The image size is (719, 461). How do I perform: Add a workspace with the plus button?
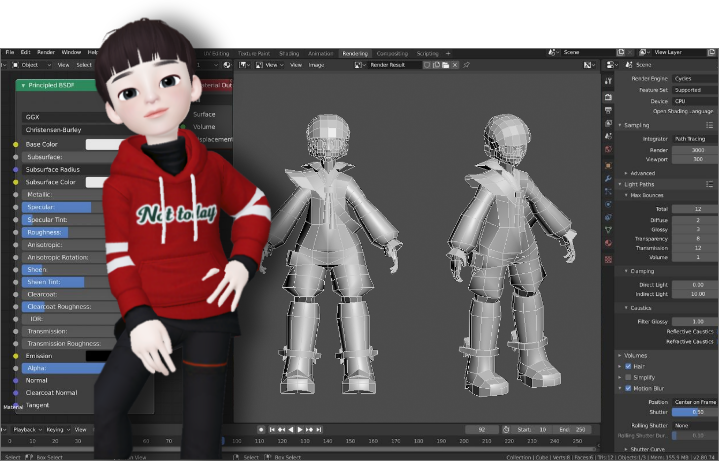pyautogui.click(x=448, y=54)
